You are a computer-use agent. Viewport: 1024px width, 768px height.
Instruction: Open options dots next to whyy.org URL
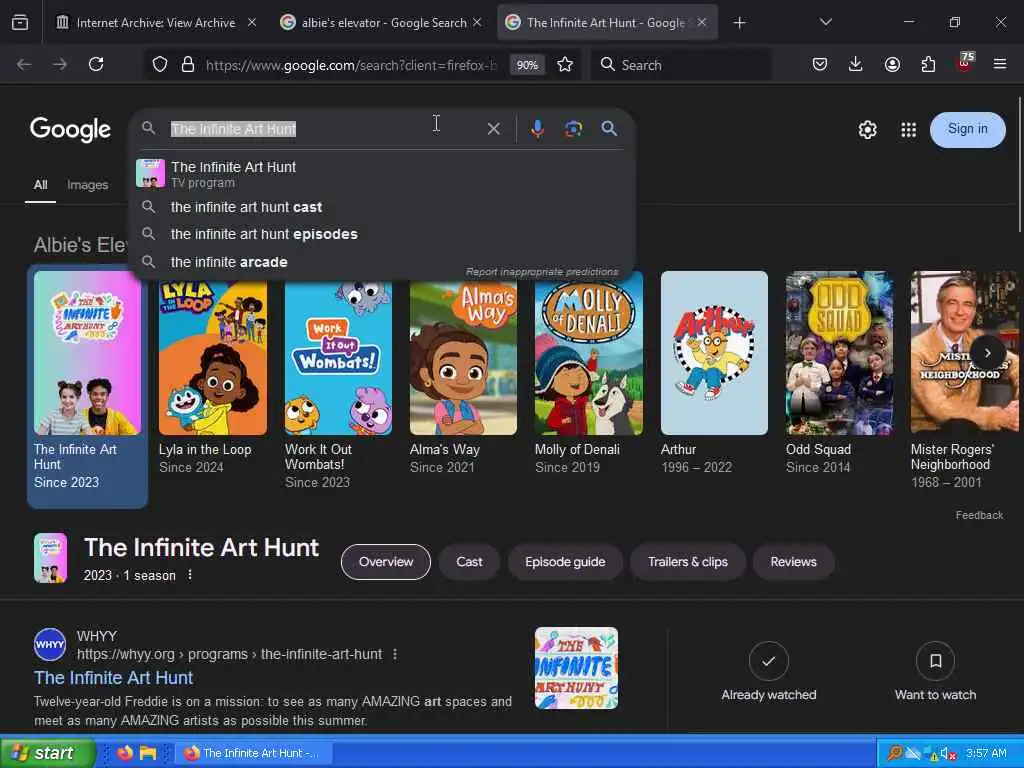(x=395, y=654)
